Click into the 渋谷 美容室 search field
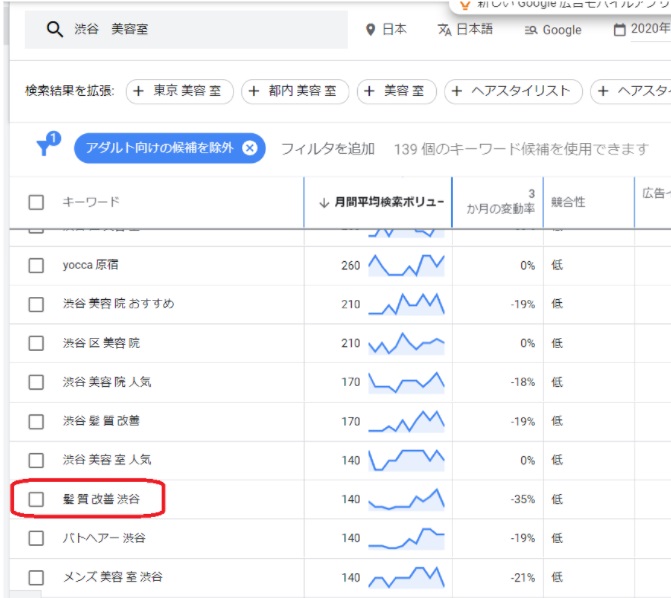Image resolution: width=671 pixels, height=598 pixels. pyautogui.click(x=200, y=30)
